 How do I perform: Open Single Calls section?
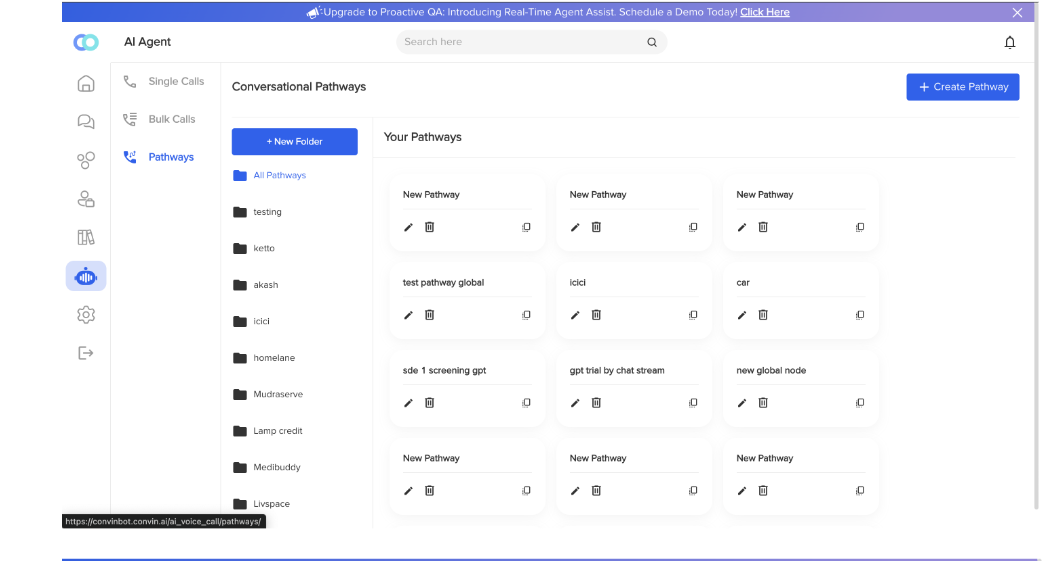[x=165, y=81]
